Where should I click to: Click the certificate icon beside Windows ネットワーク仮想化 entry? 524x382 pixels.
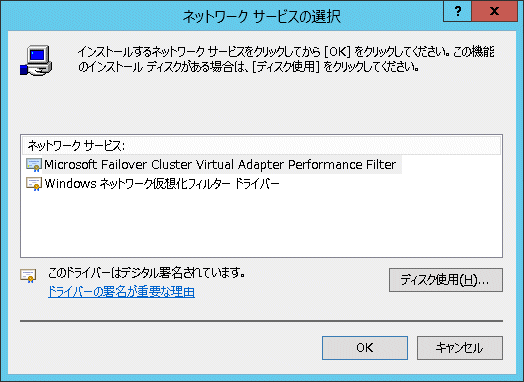point(34,184)
